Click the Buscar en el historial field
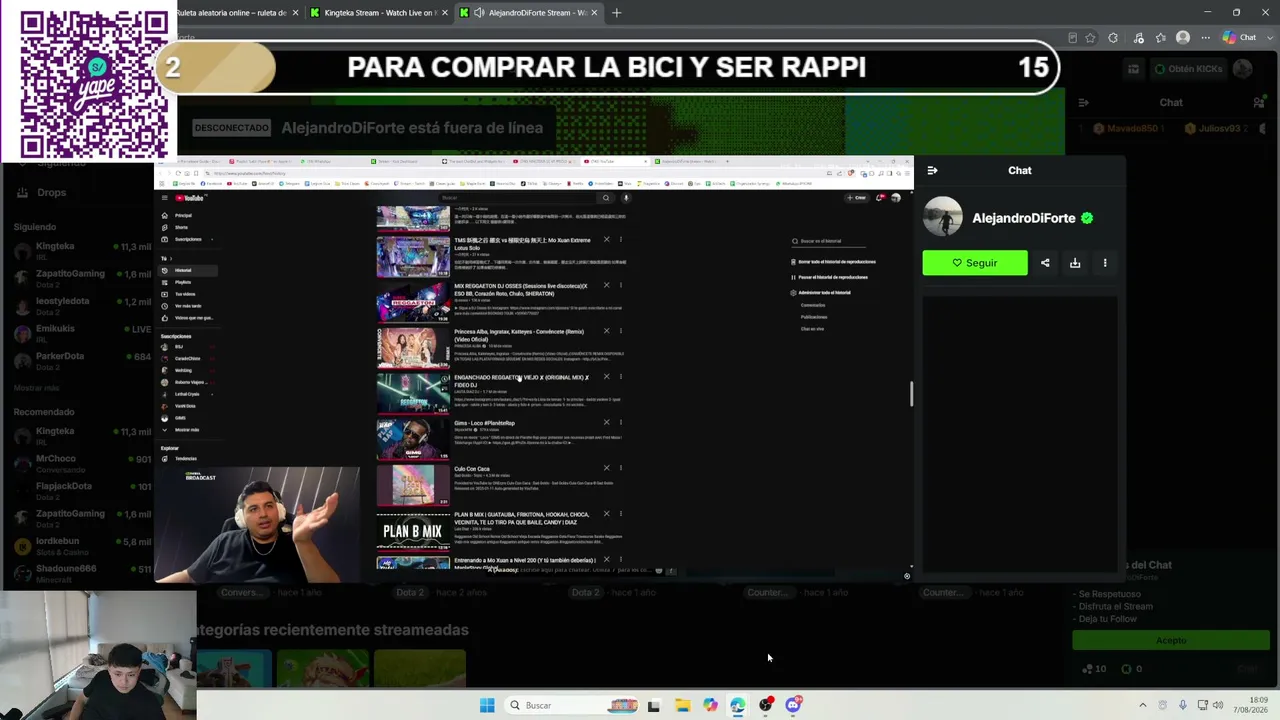This screenshot has width=1280, height=720. tap(830, 241)
